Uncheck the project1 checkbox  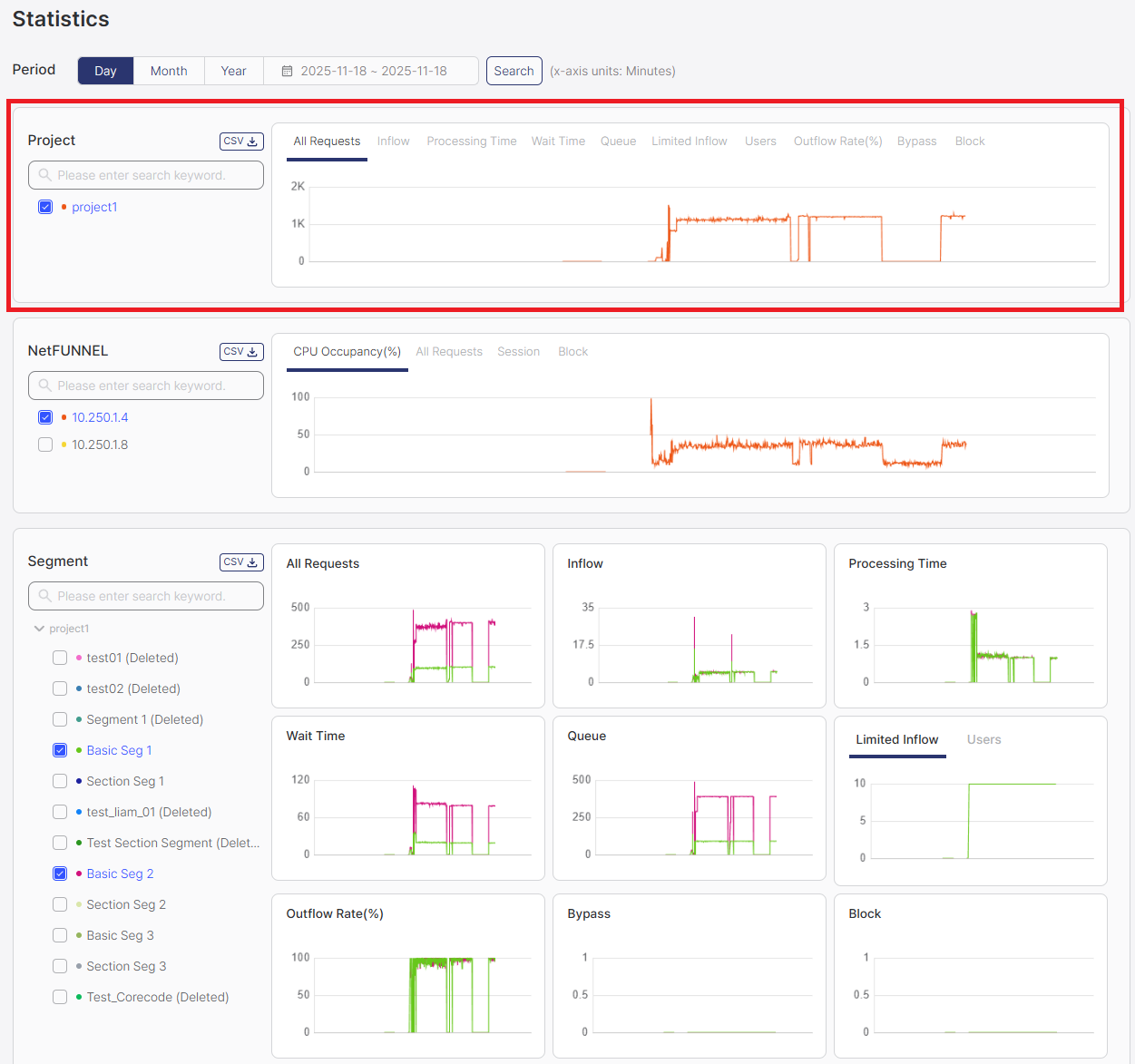coord(45,207)
